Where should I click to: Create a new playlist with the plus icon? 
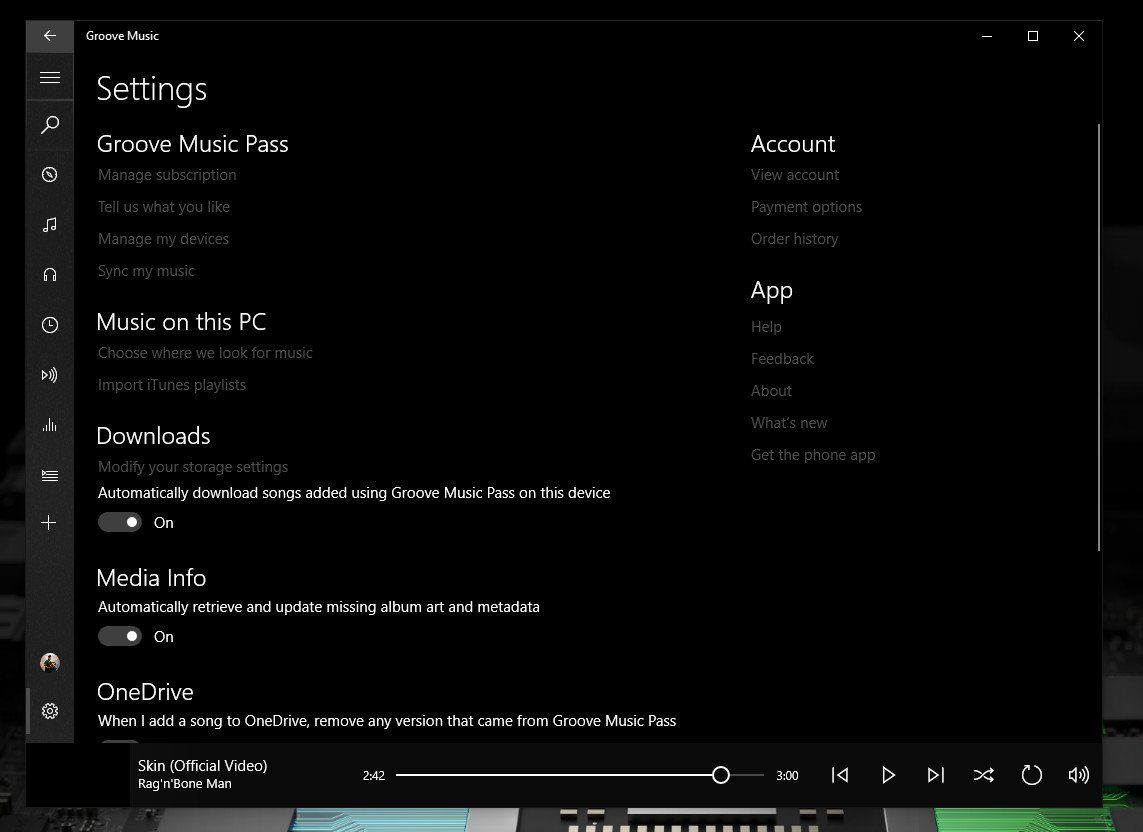coord(49,522)
